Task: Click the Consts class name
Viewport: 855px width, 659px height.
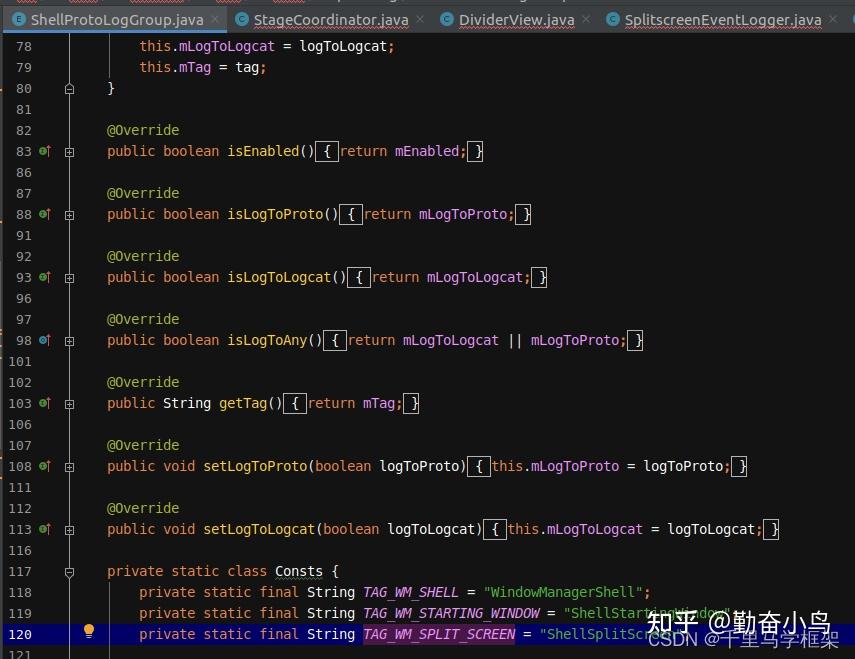Action: coord(299,571)
